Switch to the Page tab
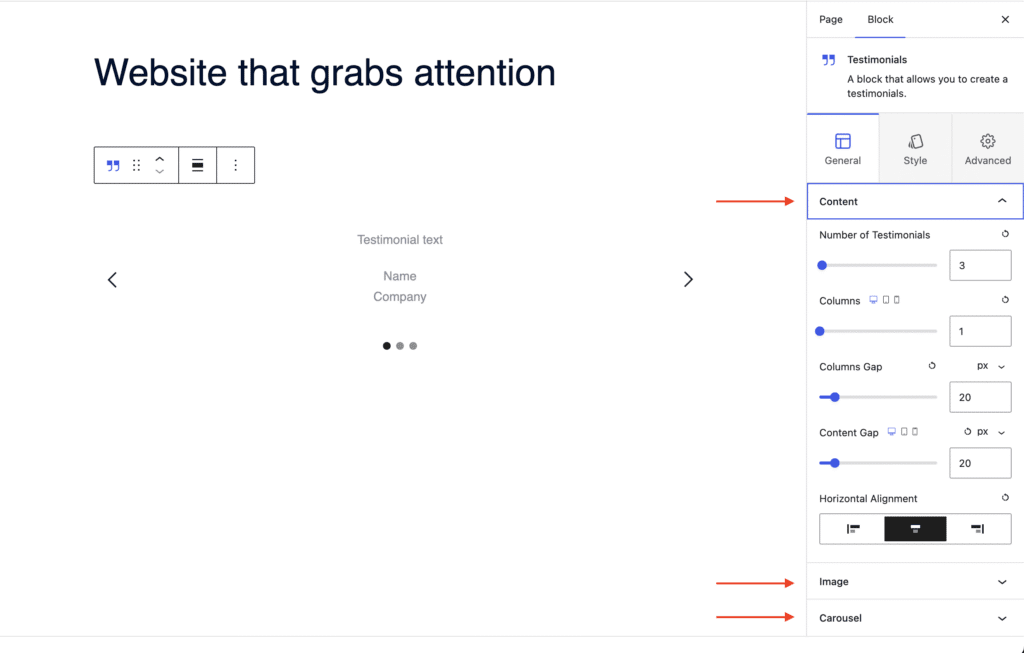 [x=831, y=20]
